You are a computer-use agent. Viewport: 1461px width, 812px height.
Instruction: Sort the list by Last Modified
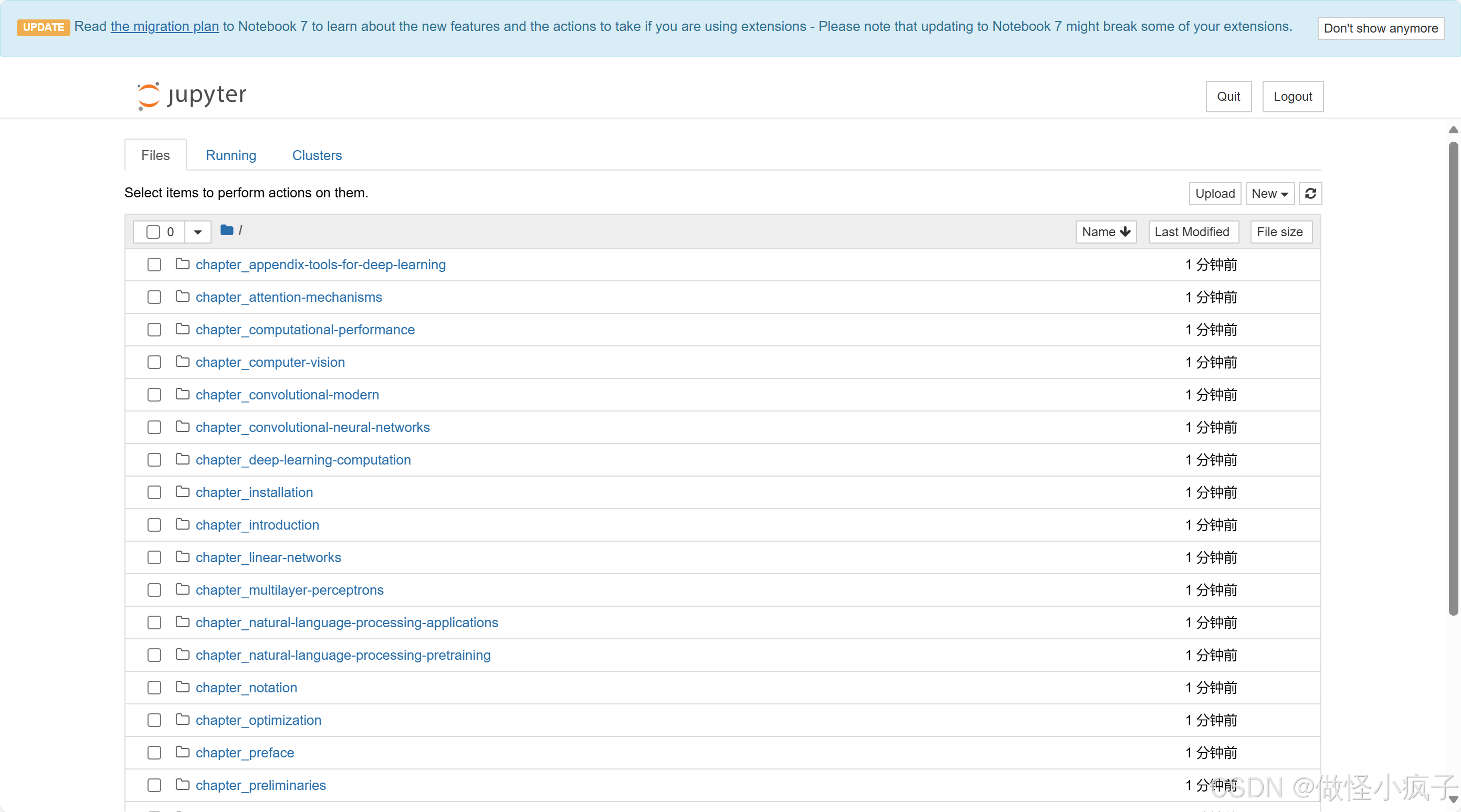pos(1192,232)
